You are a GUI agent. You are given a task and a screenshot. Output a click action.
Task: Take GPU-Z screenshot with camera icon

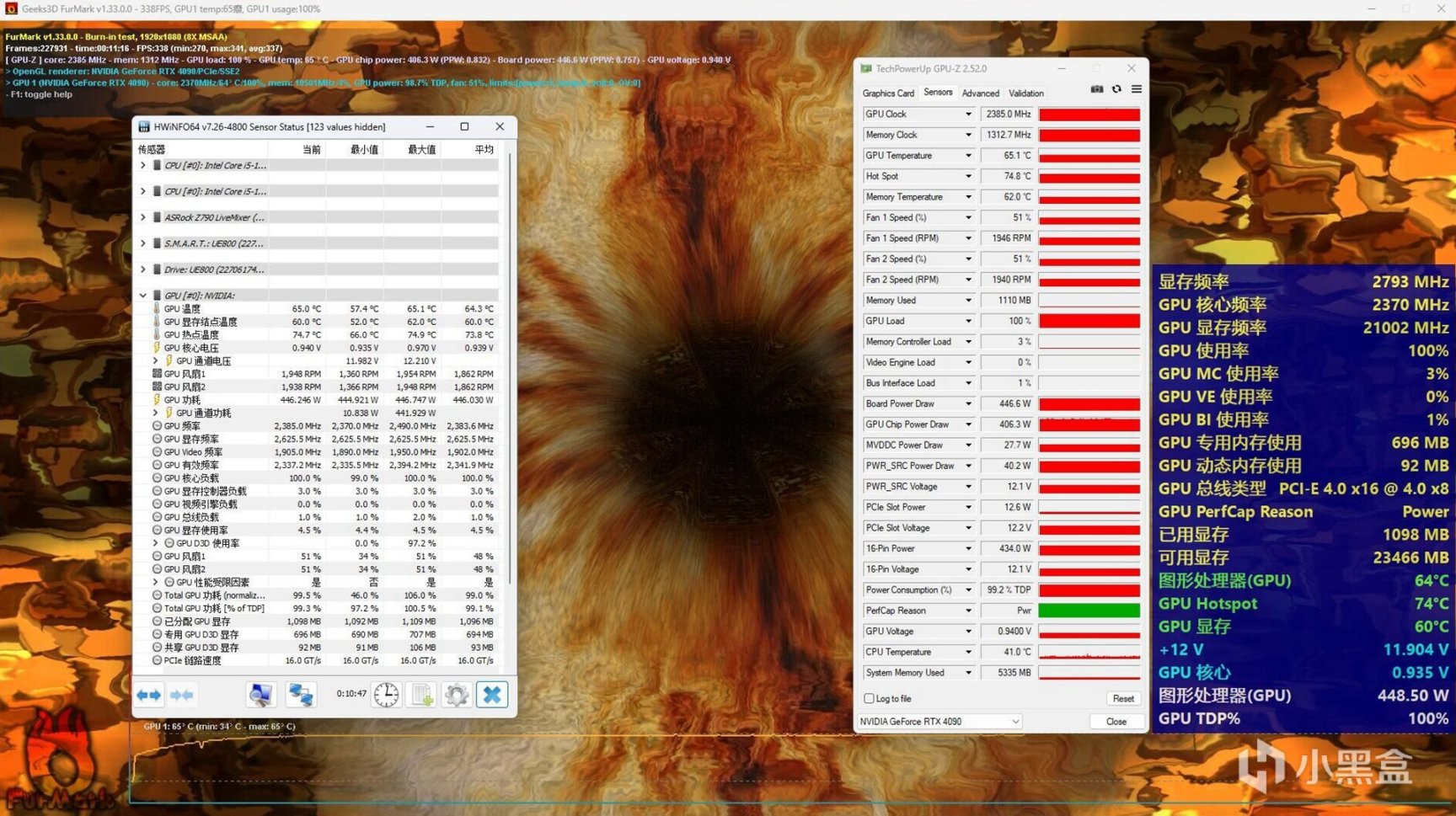pos(1097,89)
